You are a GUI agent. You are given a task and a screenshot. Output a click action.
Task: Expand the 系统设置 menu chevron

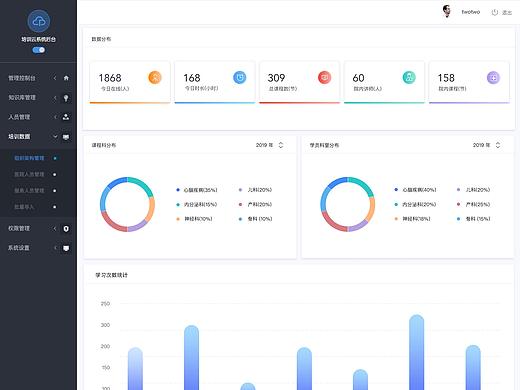click(55, 248)
